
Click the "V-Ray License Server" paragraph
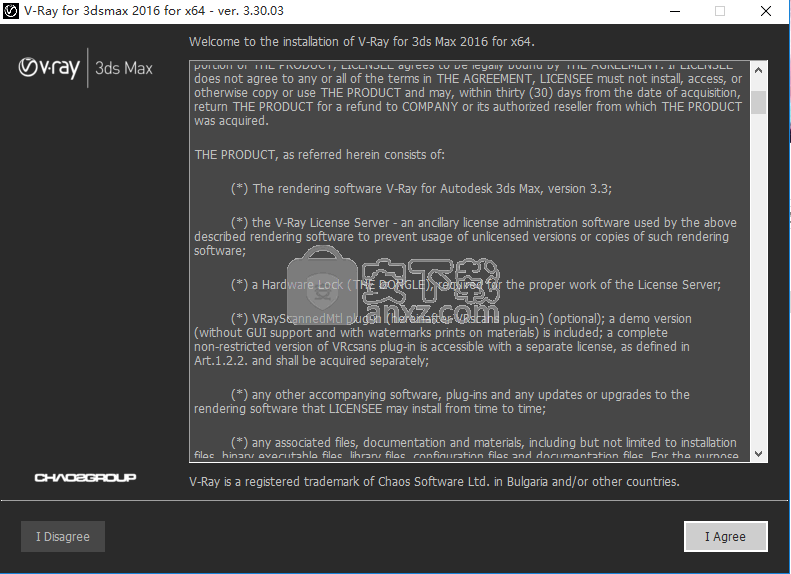point(465,237)
